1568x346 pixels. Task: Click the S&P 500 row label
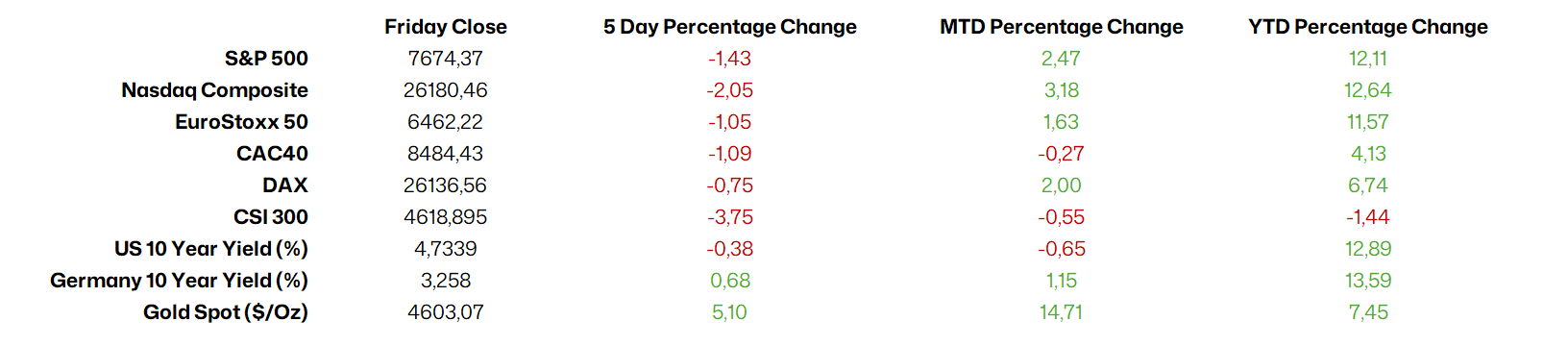pos(266,59)
